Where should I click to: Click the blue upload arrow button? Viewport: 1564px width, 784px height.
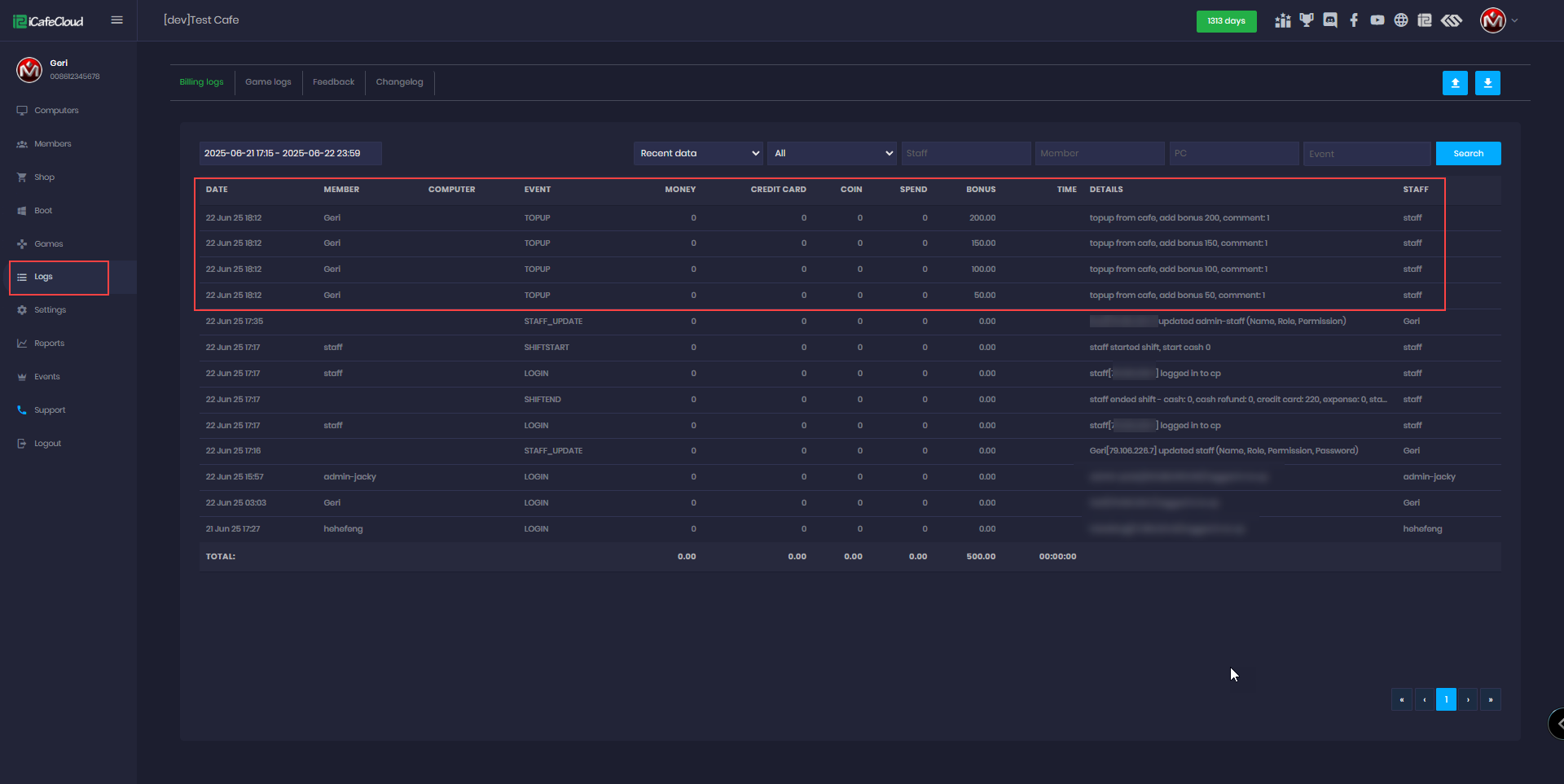[1455, 83]
